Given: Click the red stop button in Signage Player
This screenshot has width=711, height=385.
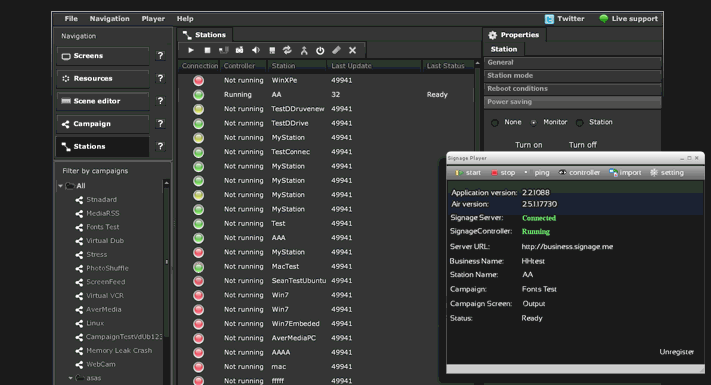Looking at the screenshot, I should 503,173.
